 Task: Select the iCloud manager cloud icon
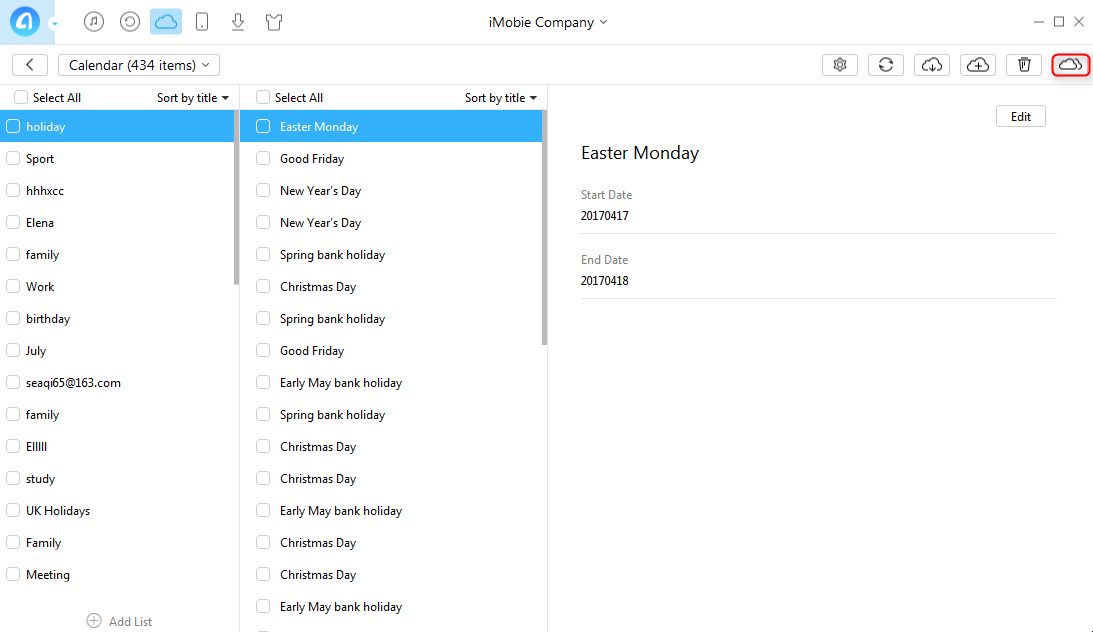pos(166,22)
